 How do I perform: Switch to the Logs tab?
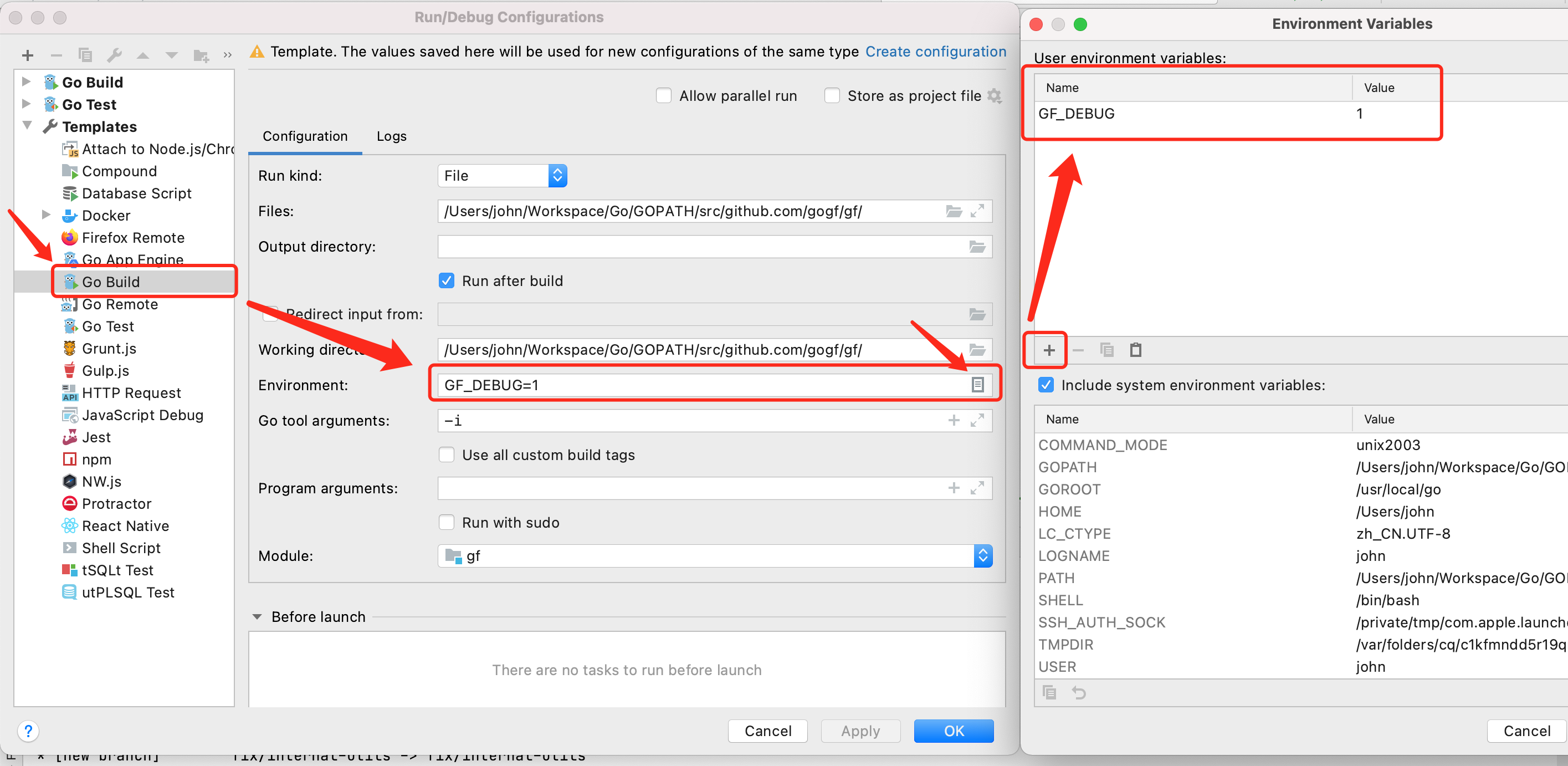coord(391,136)
